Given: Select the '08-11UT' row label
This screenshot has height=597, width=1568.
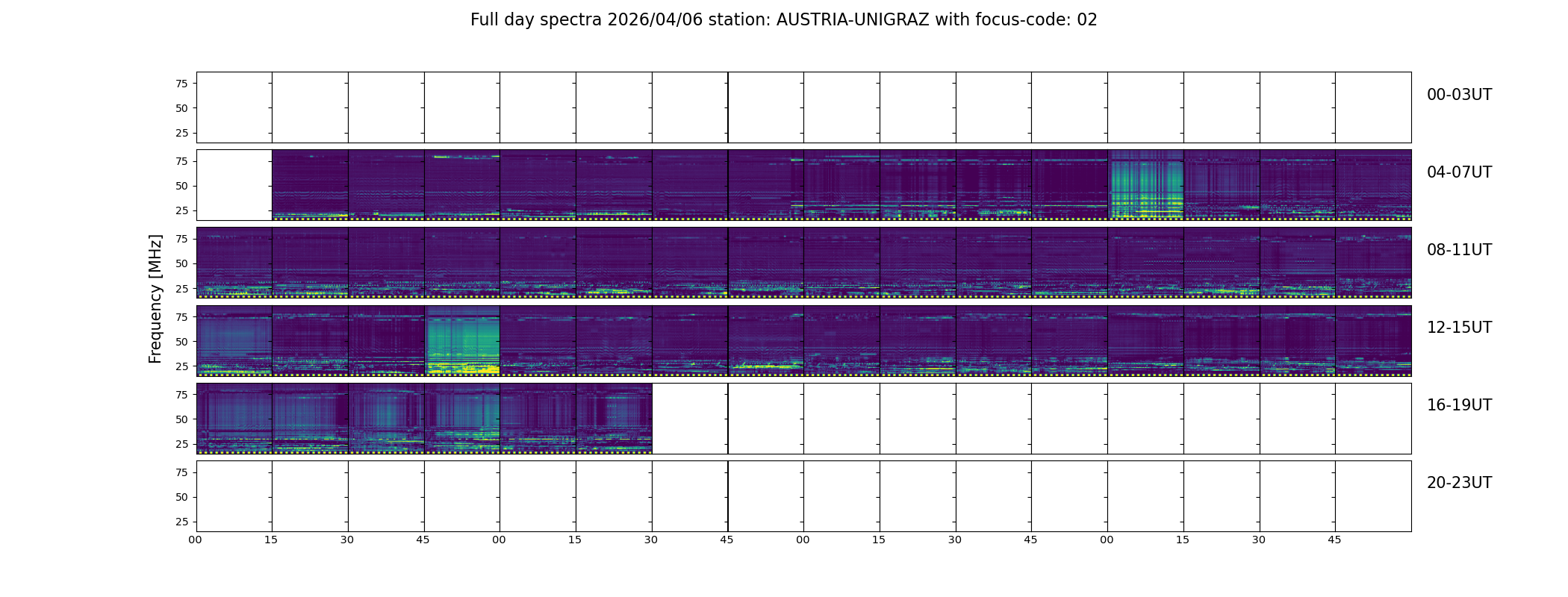Looking at the screenshot, I should coord(1459,250).
